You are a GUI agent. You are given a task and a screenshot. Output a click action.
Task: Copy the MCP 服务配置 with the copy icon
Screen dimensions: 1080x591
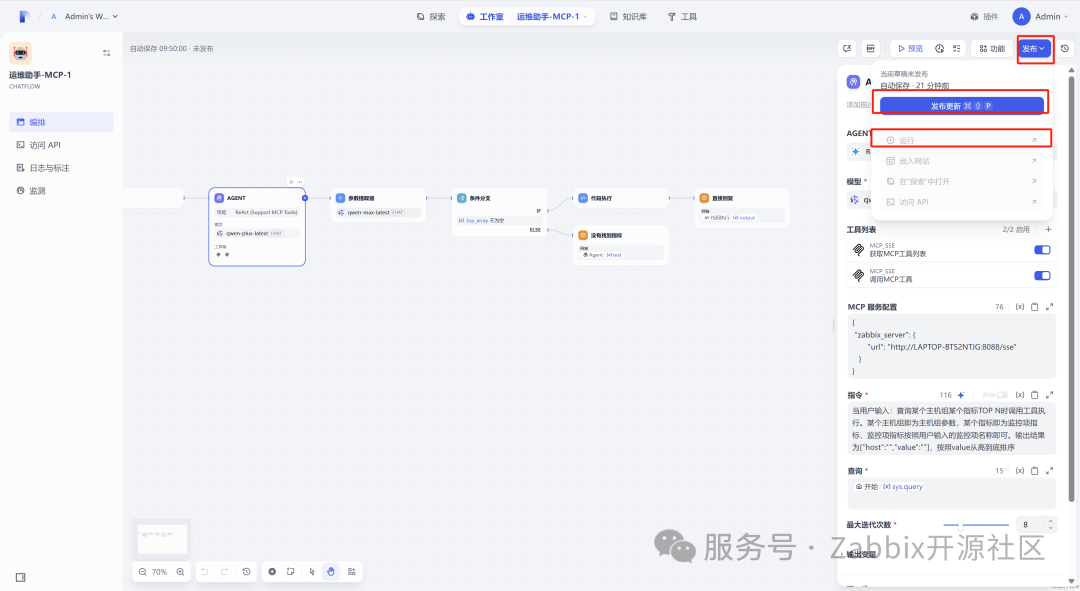1035,306
